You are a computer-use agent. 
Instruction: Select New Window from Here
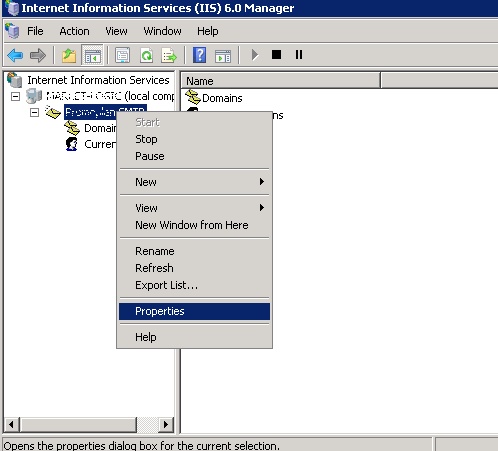click(x=194, y=225)
